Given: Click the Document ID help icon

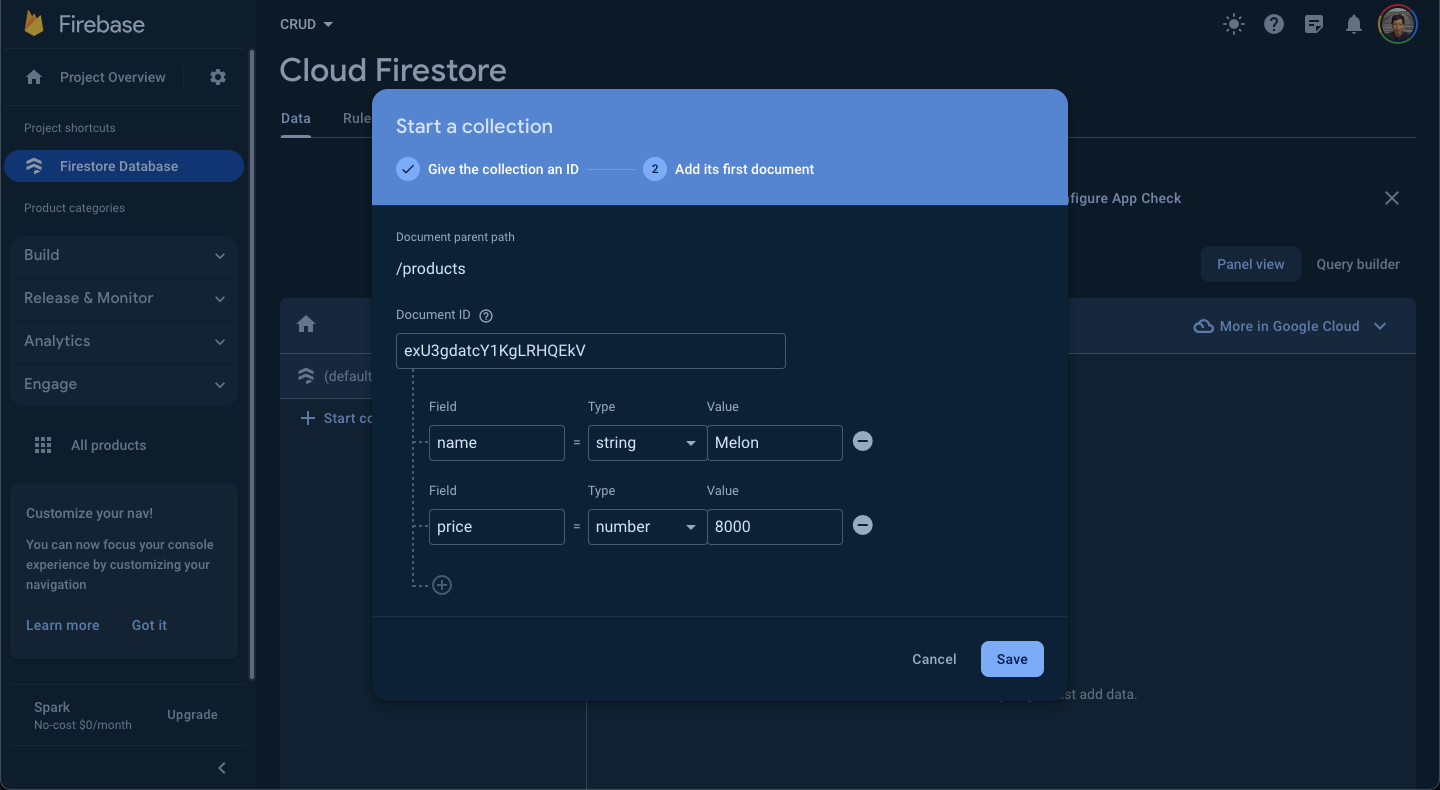Looking at the screenshot, I should [486, 315].
